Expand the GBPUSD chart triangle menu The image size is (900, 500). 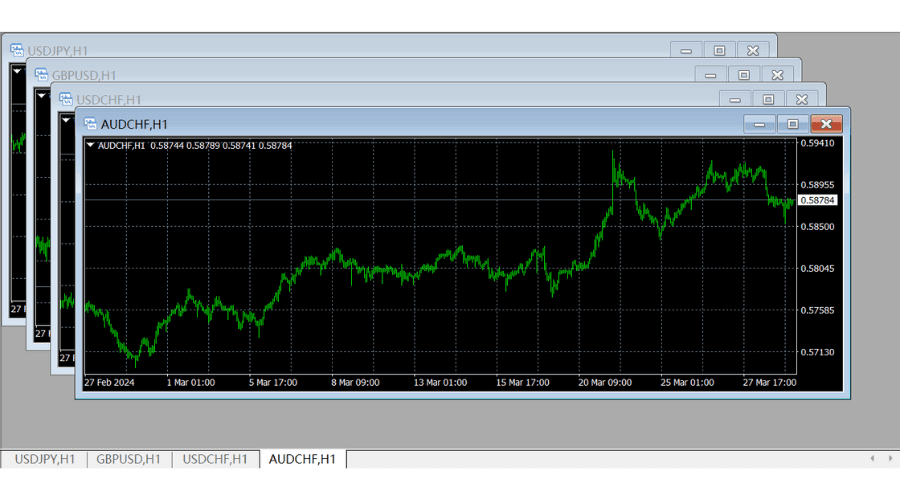(x=41, y=96)
